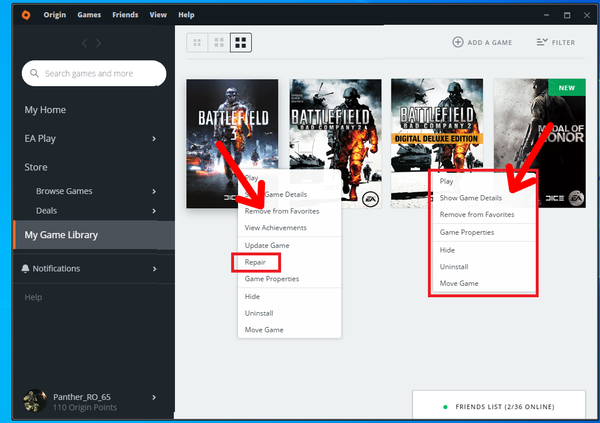600x423 pixels.
Task: Open the View menu
Action: tap(158, 15)
